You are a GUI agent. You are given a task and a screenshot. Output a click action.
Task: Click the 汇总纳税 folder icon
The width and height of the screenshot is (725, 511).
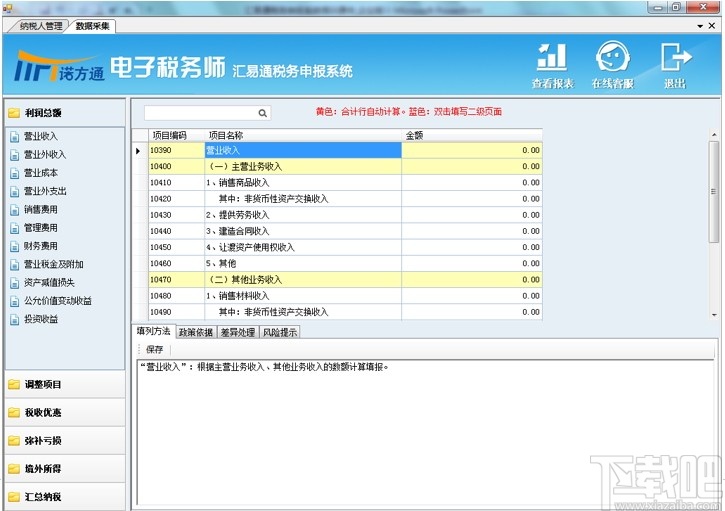(x=14, y=497)
